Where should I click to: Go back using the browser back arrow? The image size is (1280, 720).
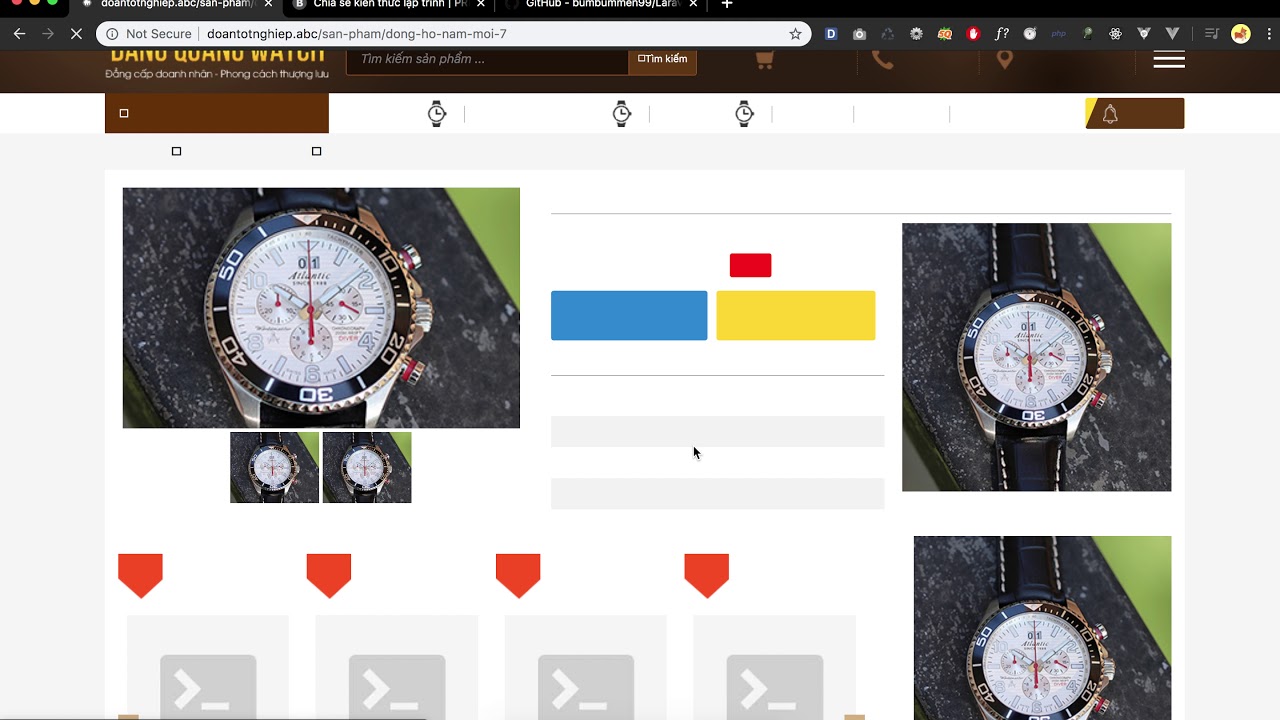pyautogui.click(x=19, y=34)
